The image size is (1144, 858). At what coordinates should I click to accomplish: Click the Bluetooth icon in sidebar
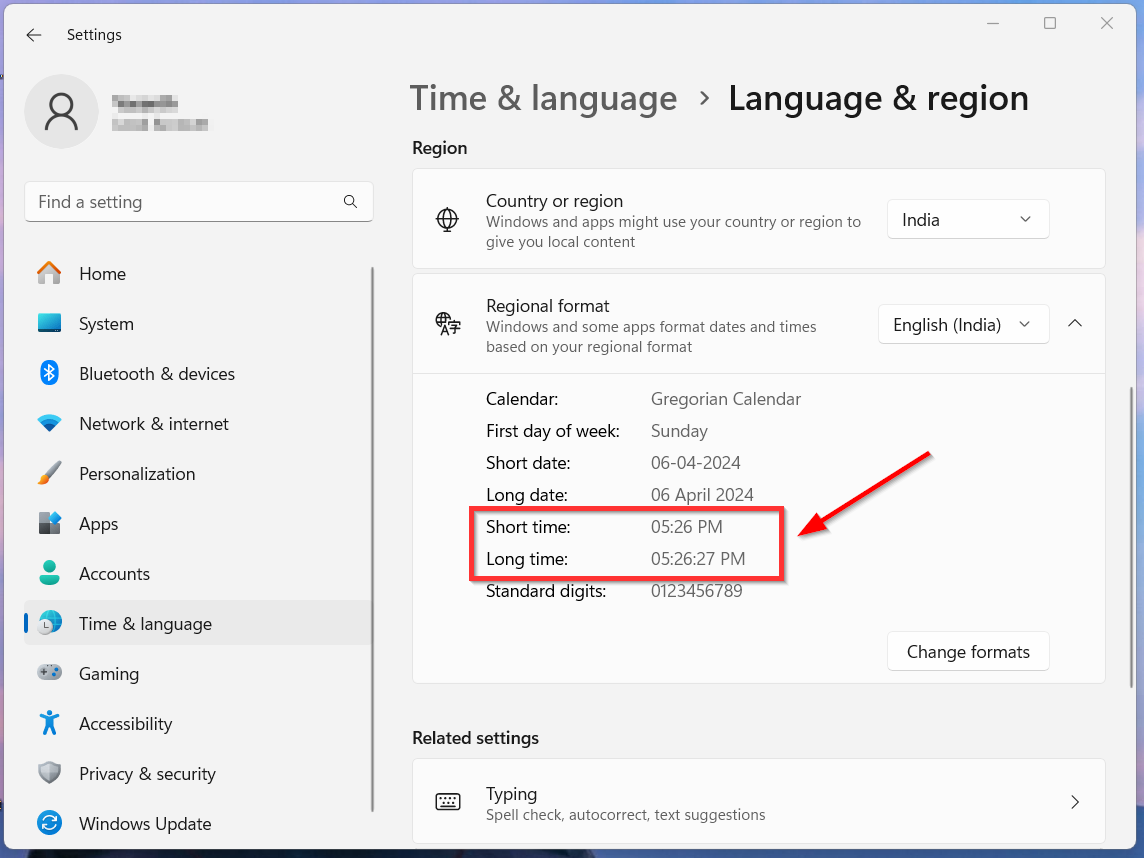(50, 374)
